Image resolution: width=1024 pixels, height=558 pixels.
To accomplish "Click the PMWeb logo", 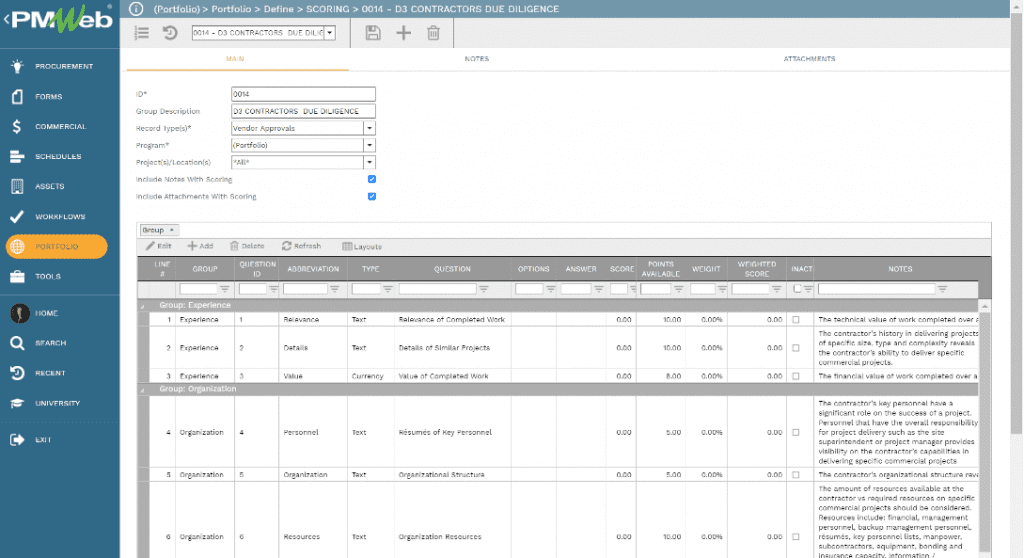I will pos(62,20).
